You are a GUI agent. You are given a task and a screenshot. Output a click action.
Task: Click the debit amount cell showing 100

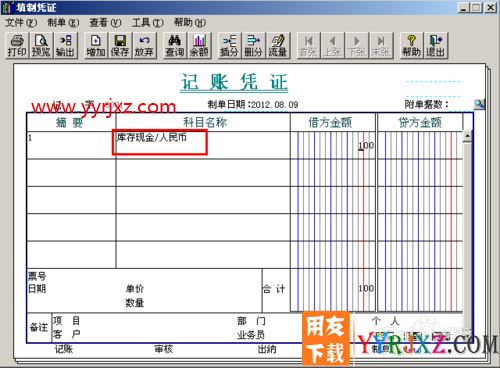[333, 145]
